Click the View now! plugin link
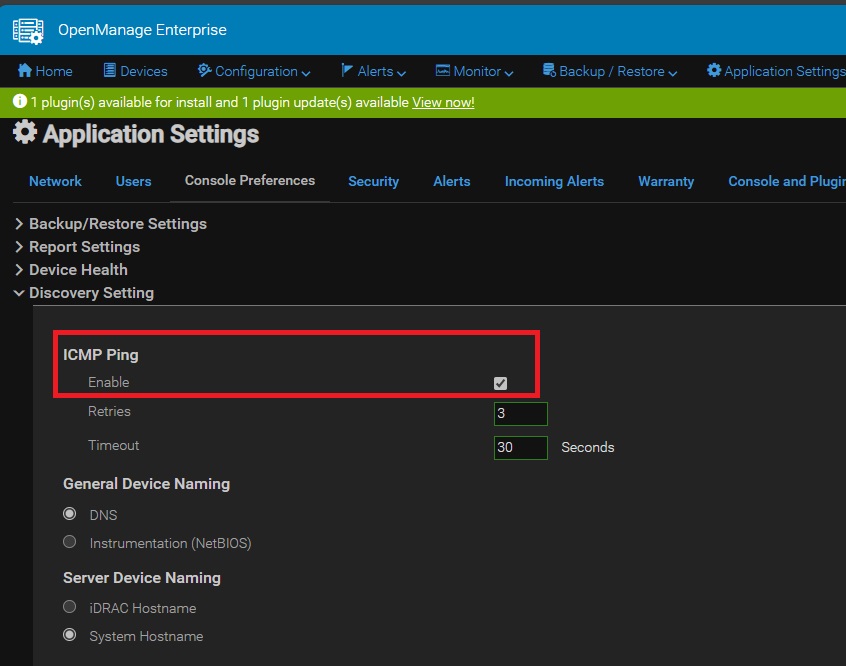The height and width of the screenshot is (666, 846). coord(443,101)
